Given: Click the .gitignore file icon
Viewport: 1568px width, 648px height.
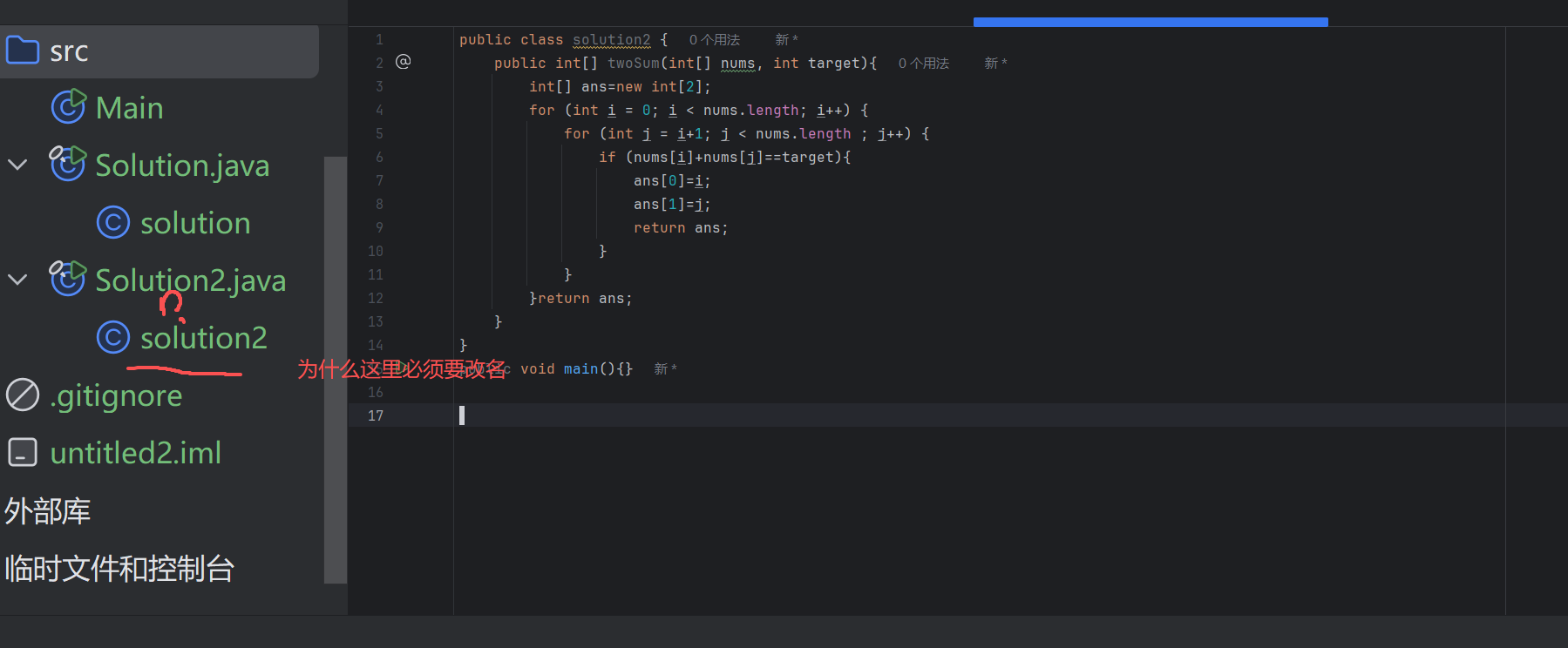Looking at the screenshot, I should 23,395.
